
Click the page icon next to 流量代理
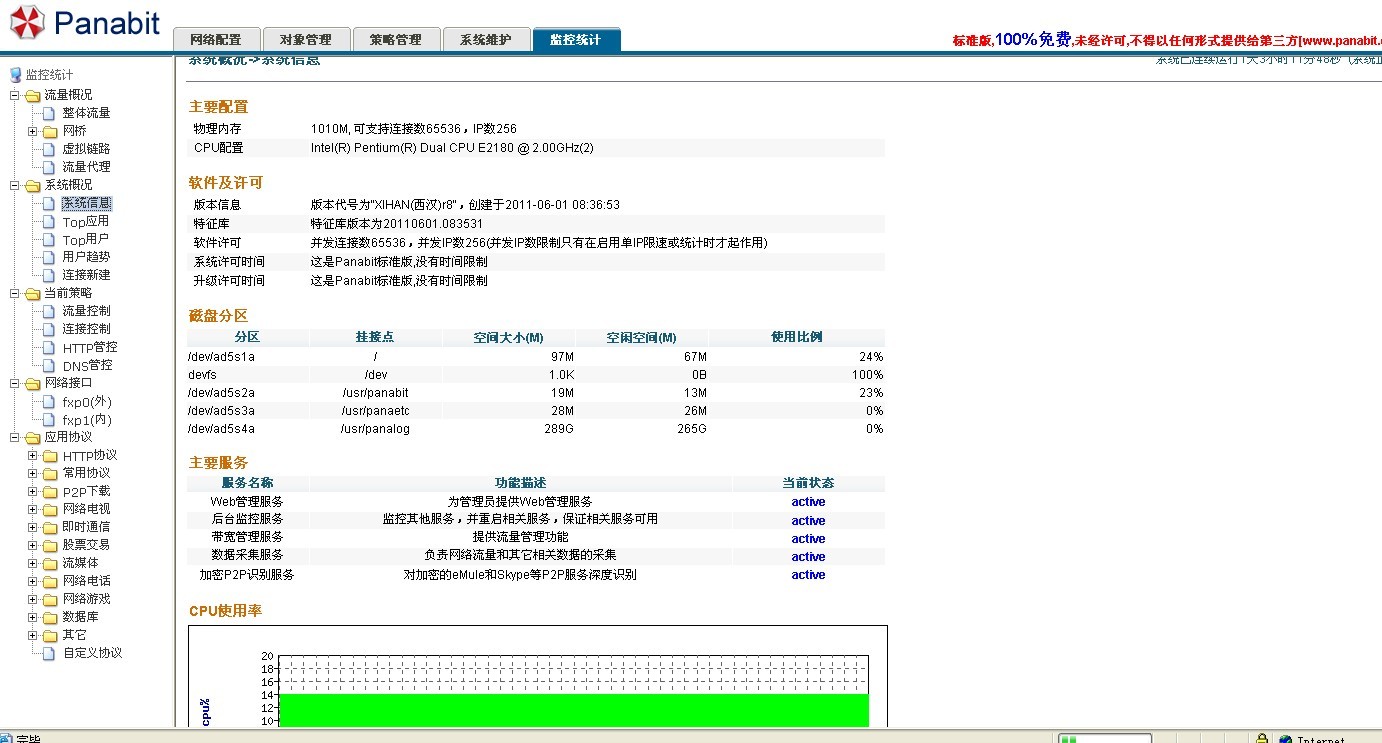click(49, 167)
